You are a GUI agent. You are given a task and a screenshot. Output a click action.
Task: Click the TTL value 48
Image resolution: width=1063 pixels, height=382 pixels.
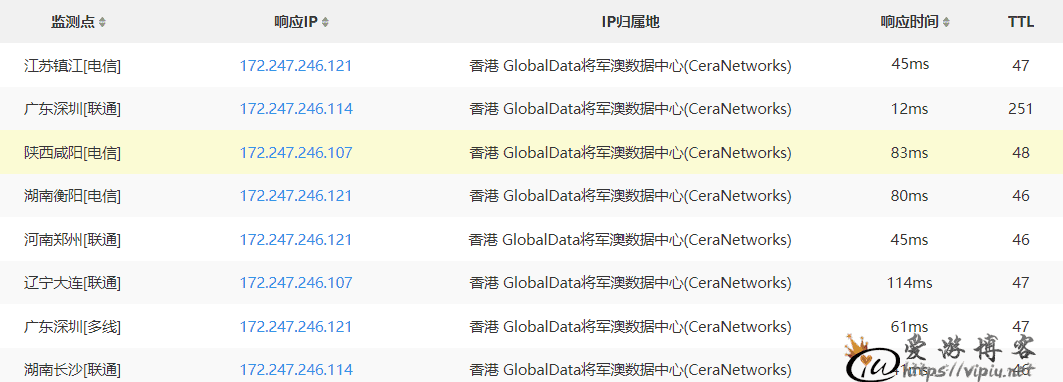click(1021, 153)
